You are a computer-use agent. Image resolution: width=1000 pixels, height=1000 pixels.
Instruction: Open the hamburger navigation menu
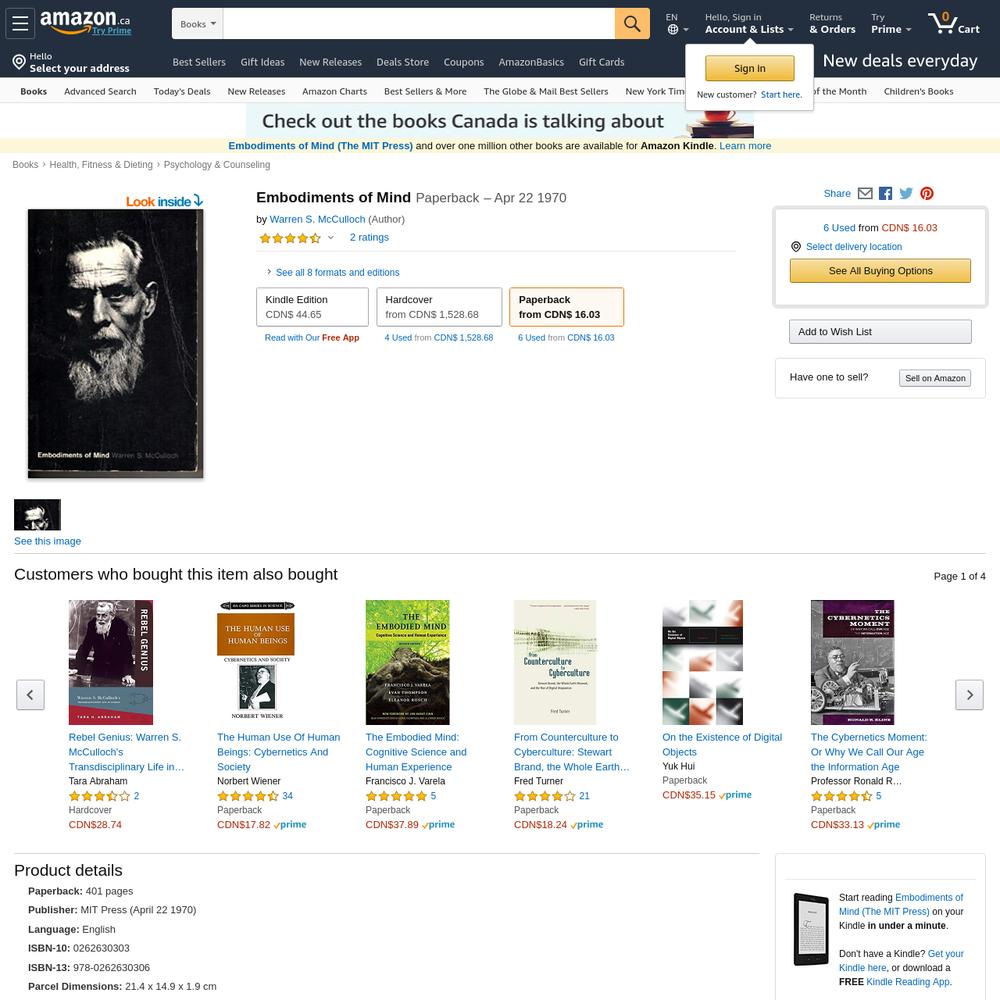pos(20,24)
